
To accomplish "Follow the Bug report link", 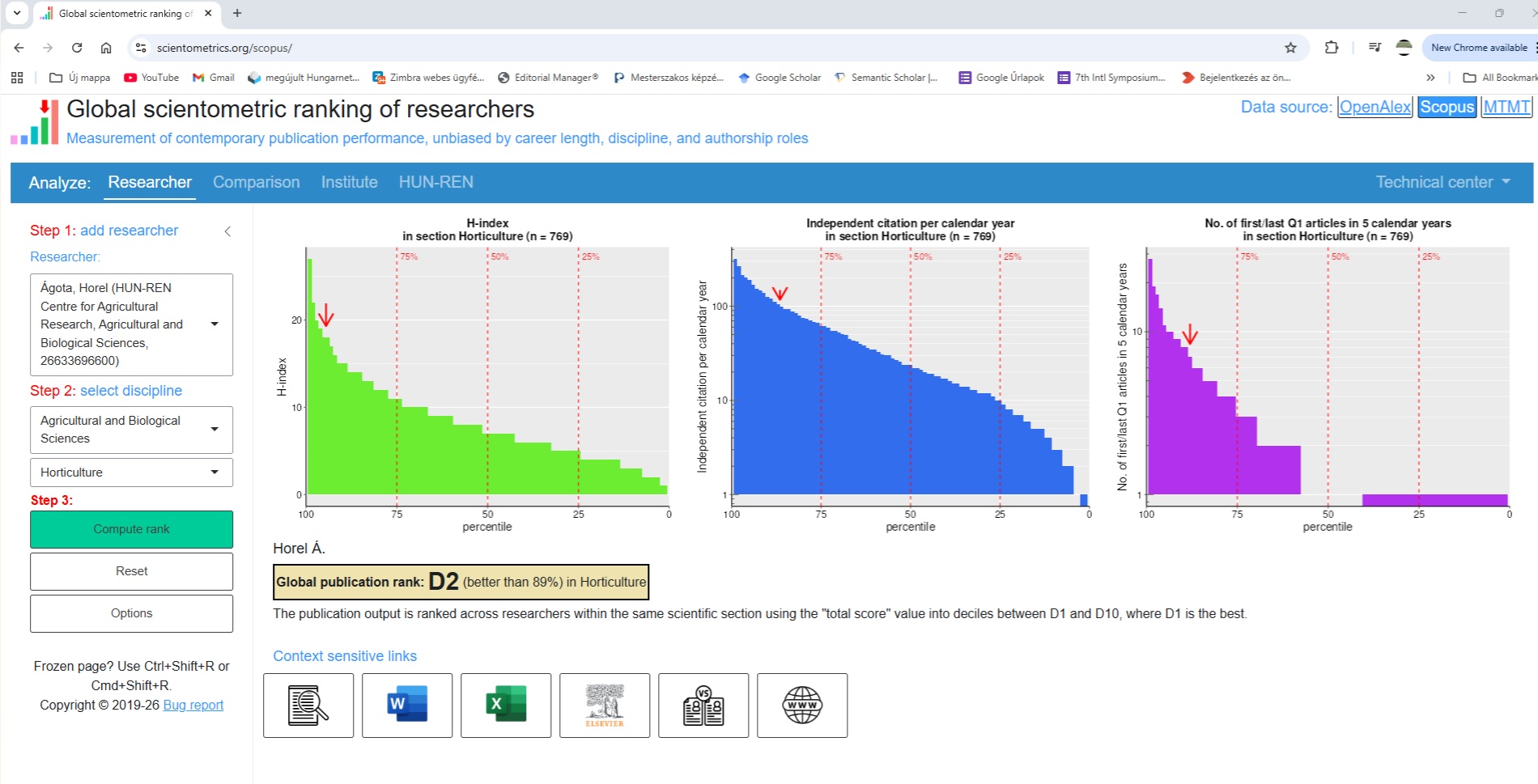I will (193, 705).
